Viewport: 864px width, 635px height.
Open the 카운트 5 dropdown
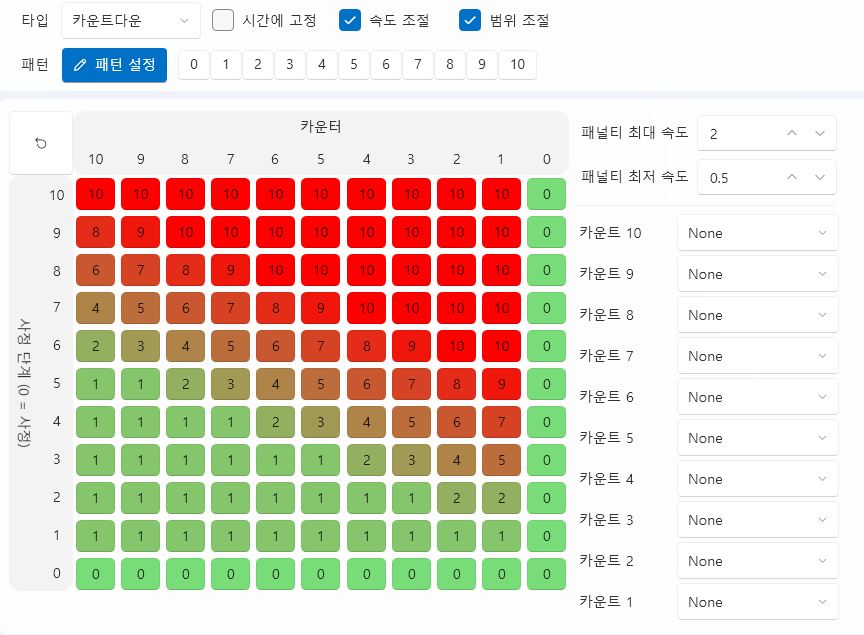(757, 438)
